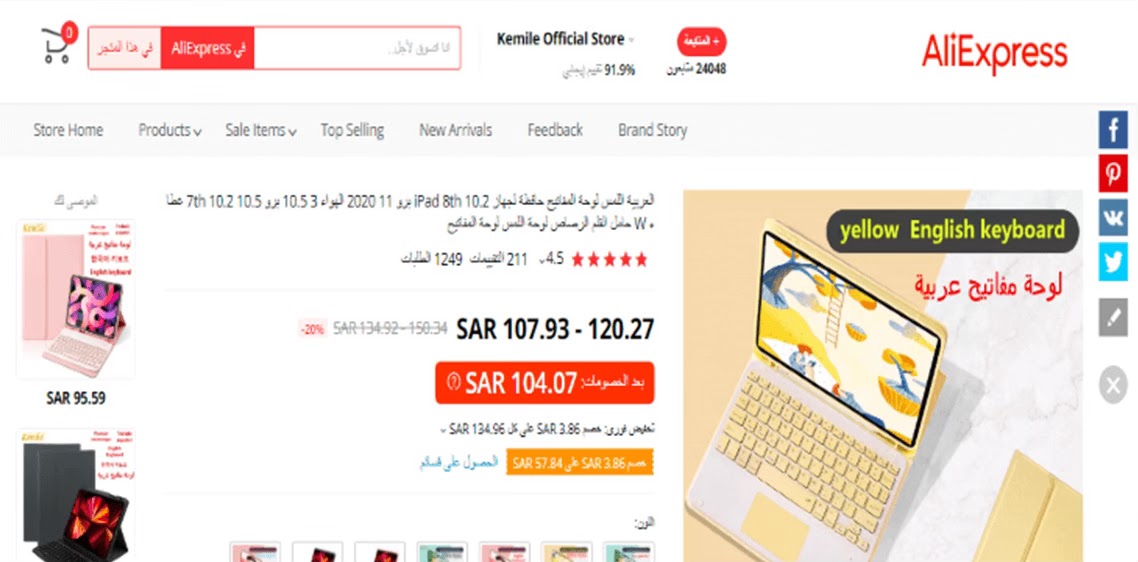Expand the Products dropdown menu

coord(170,131)
